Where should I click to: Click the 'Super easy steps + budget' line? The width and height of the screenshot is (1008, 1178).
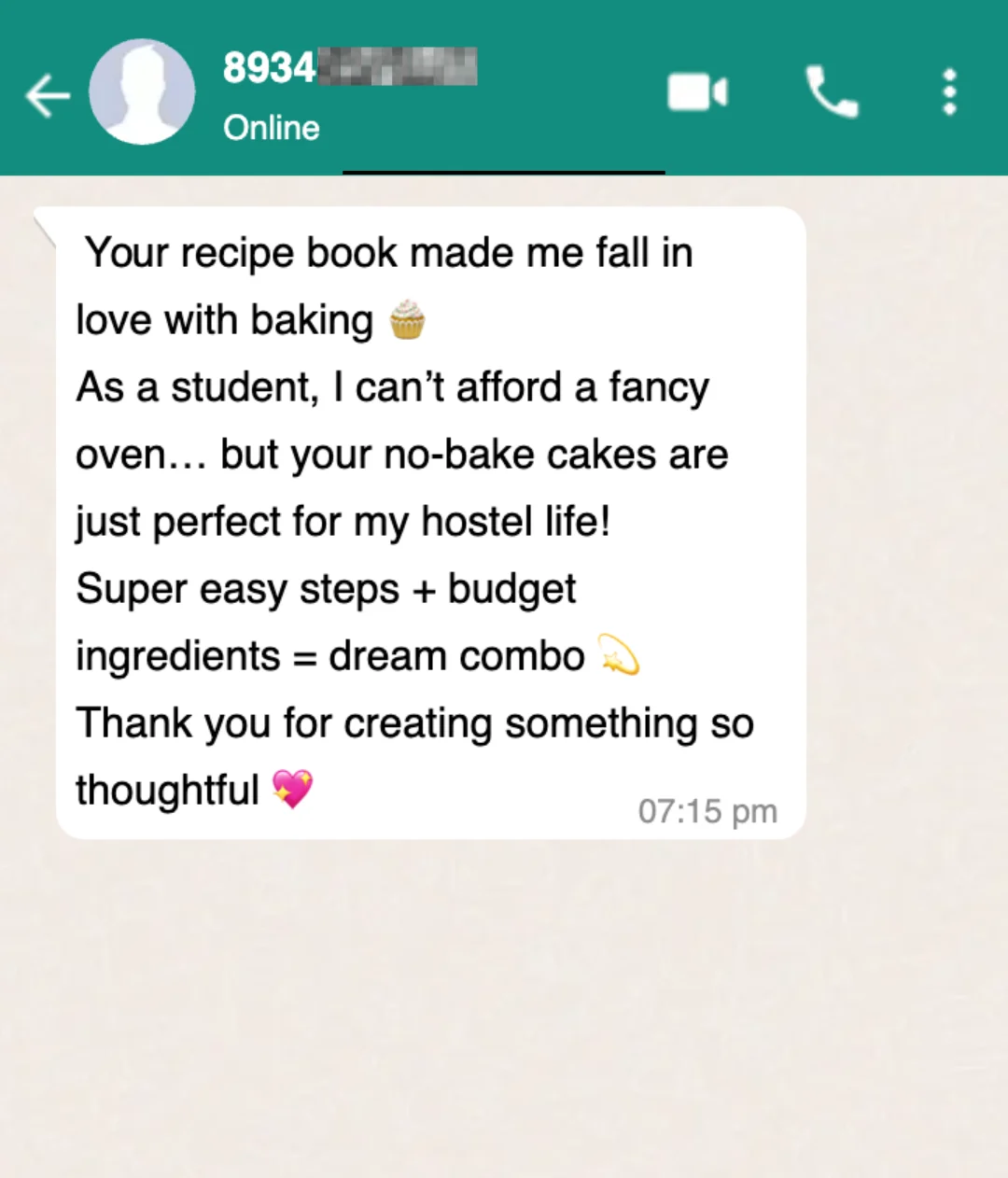(x=326, y=589)
